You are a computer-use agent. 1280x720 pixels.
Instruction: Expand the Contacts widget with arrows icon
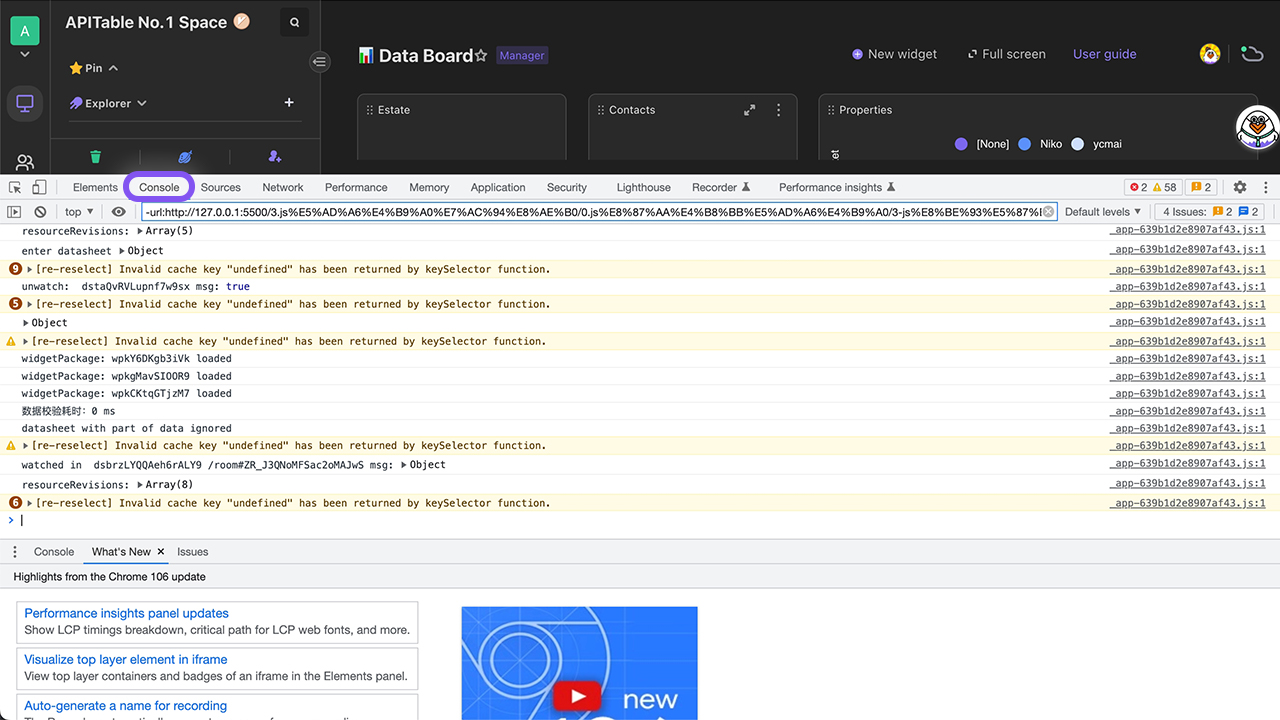[750, 110]
